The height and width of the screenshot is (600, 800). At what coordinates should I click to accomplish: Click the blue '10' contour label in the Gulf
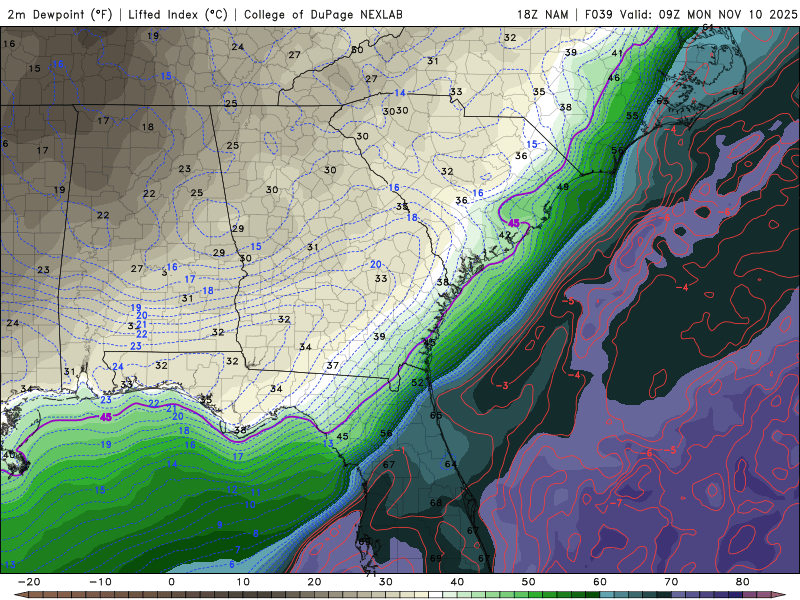pyautogui.click(x=249, y=505)
